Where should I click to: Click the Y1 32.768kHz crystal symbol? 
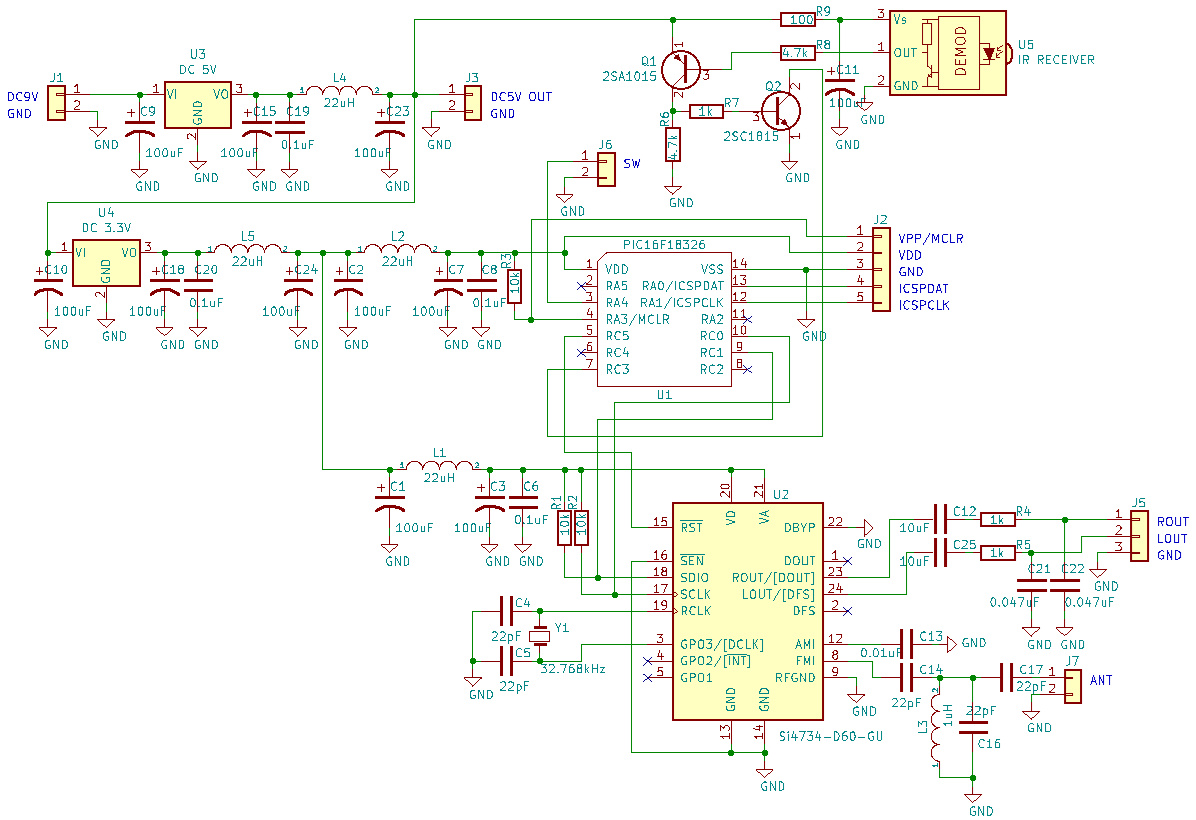click(x=540, y=635)
